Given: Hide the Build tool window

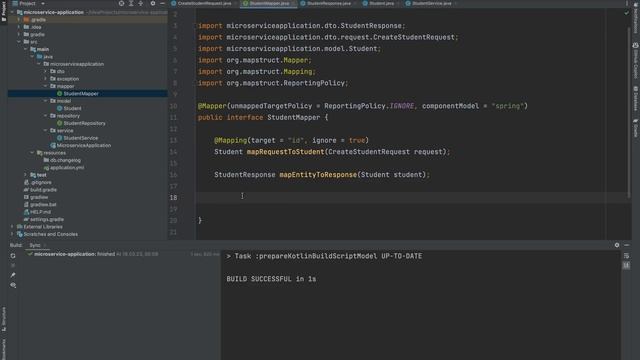Looking at the screenshot, I should point(627,245).
